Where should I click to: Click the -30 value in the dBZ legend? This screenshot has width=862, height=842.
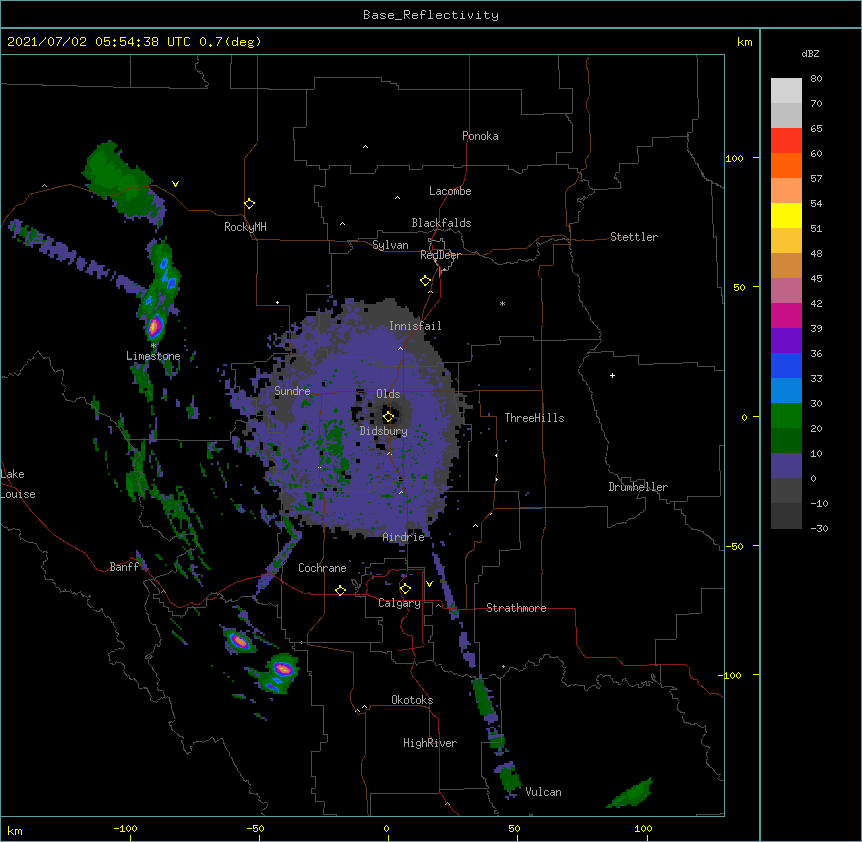click(819, 528)
